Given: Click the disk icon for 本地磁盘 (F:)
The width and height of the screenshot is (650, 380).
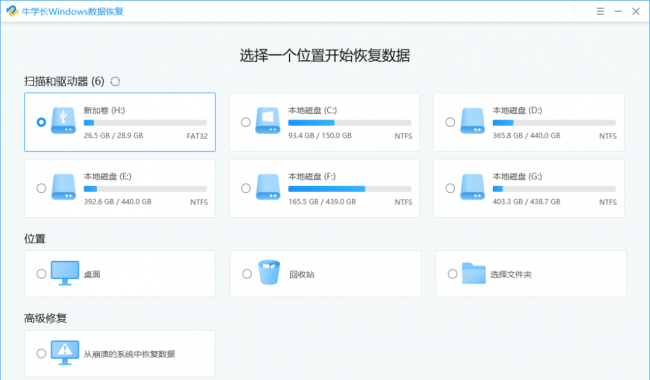Looking at the screenshot, I should point(268,187).
